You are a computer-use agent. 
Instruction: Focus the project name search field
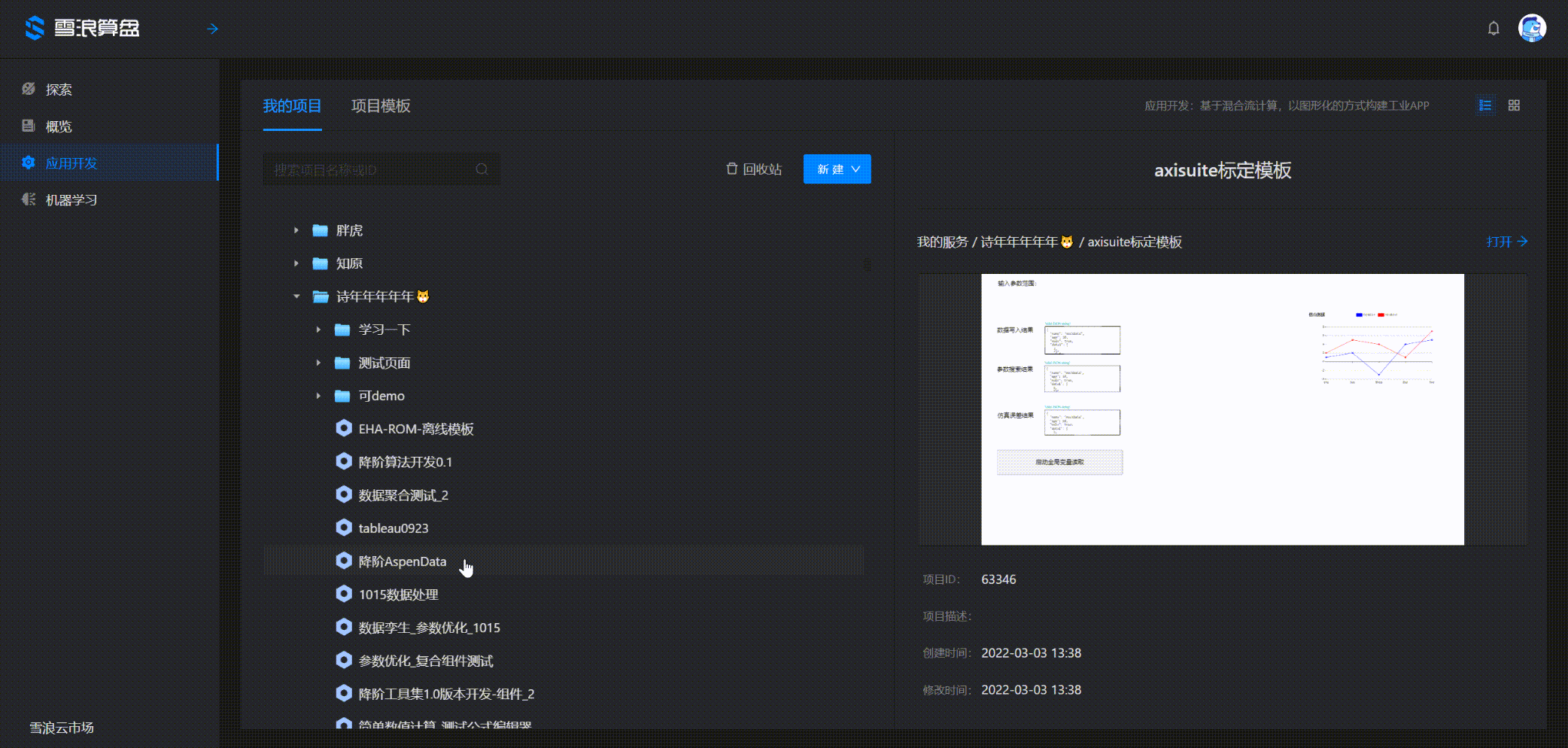(x=369, y=170)
